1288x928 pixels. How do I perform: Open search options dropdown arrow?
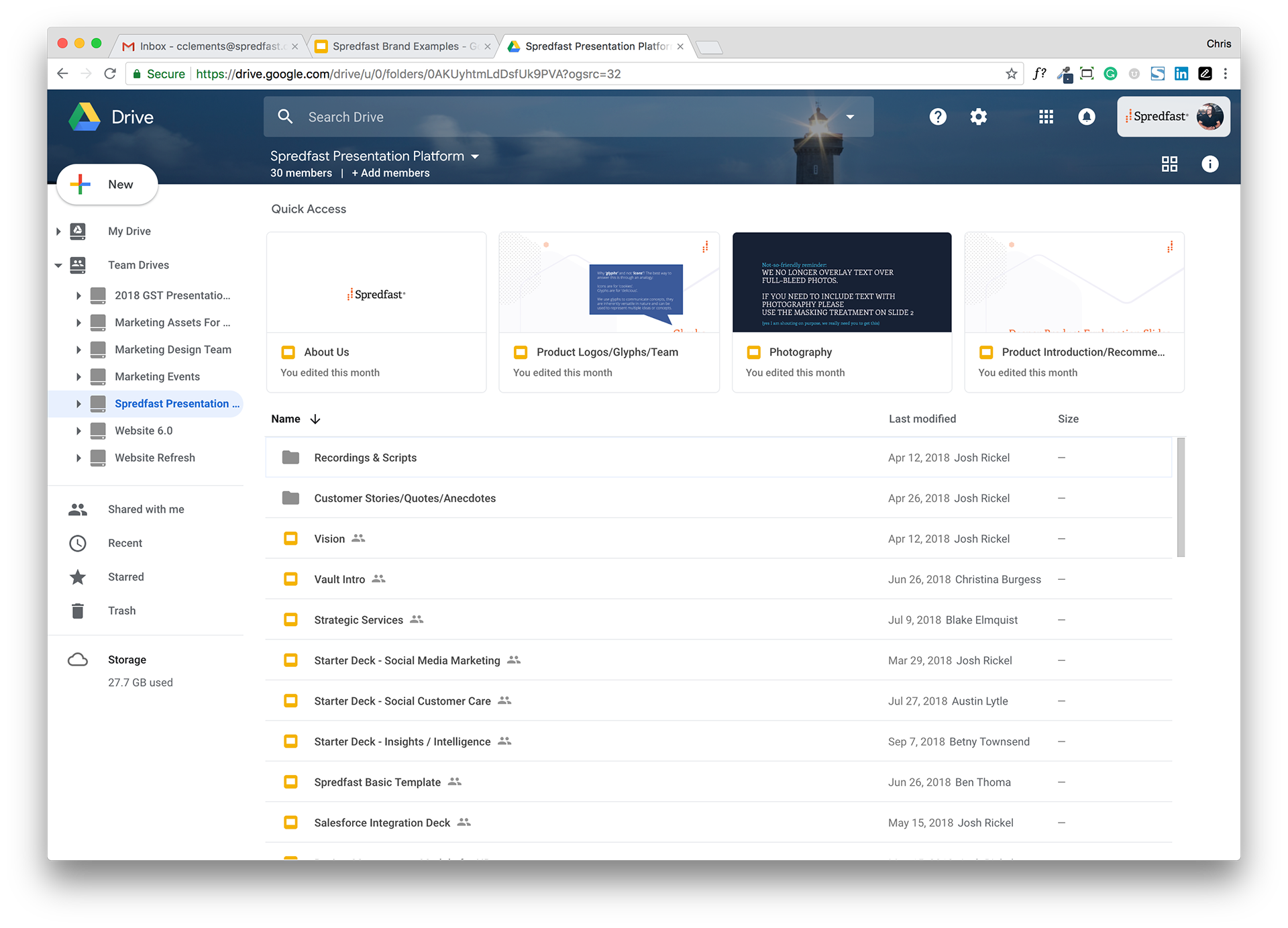pos(850,117)
